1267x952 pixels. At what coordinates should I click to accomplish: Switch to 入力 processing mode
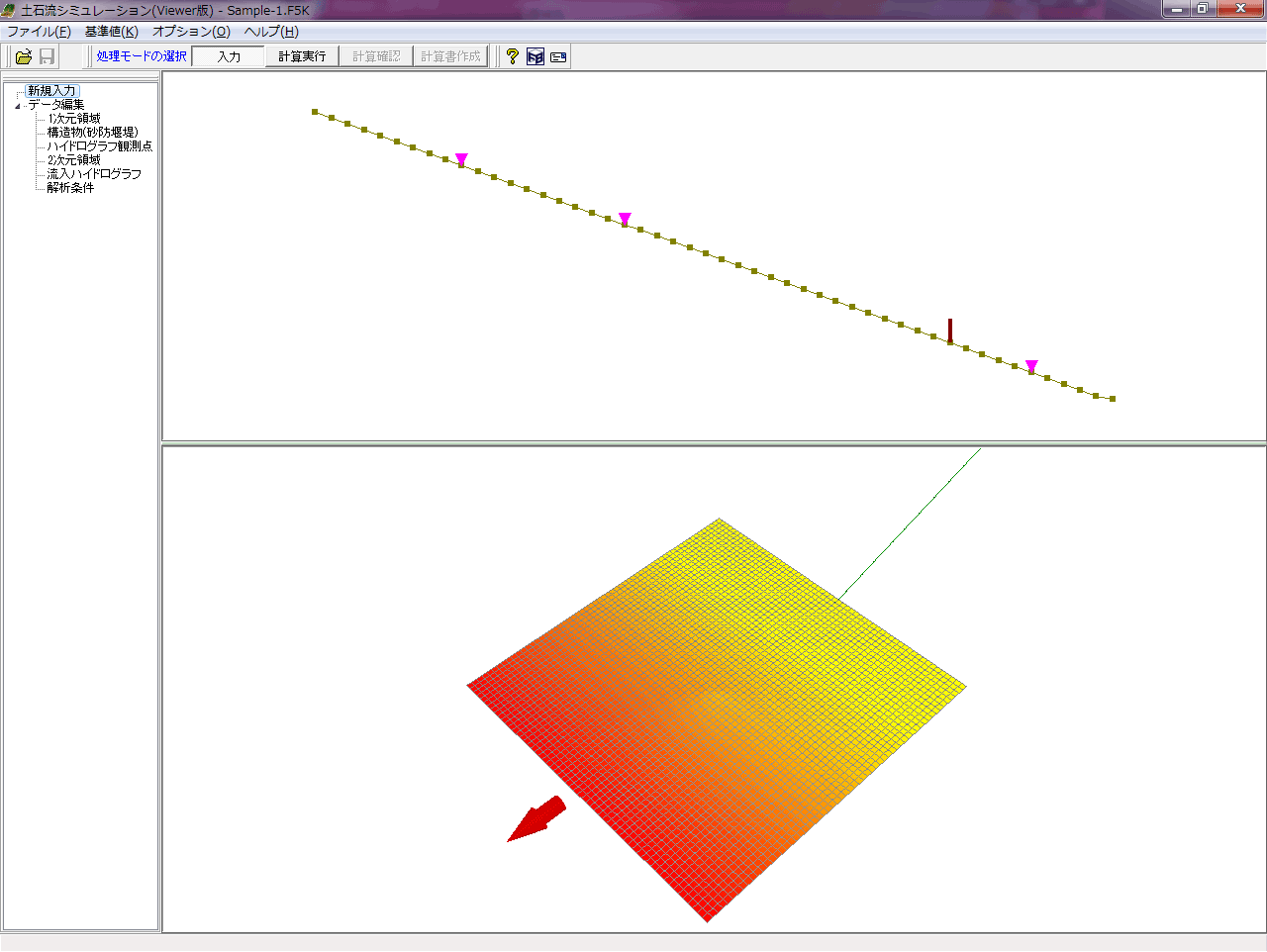[x=229, y=56]
